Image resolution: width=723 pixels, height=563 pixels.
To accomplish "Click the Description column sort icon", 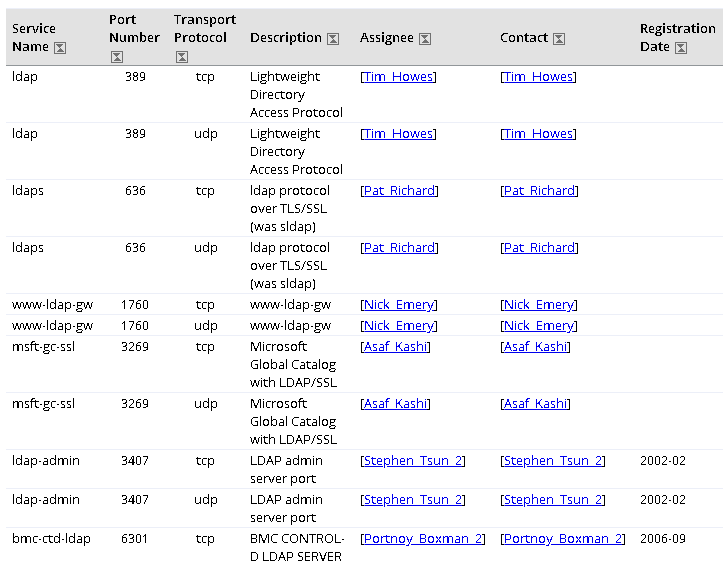I will (333, 39).
